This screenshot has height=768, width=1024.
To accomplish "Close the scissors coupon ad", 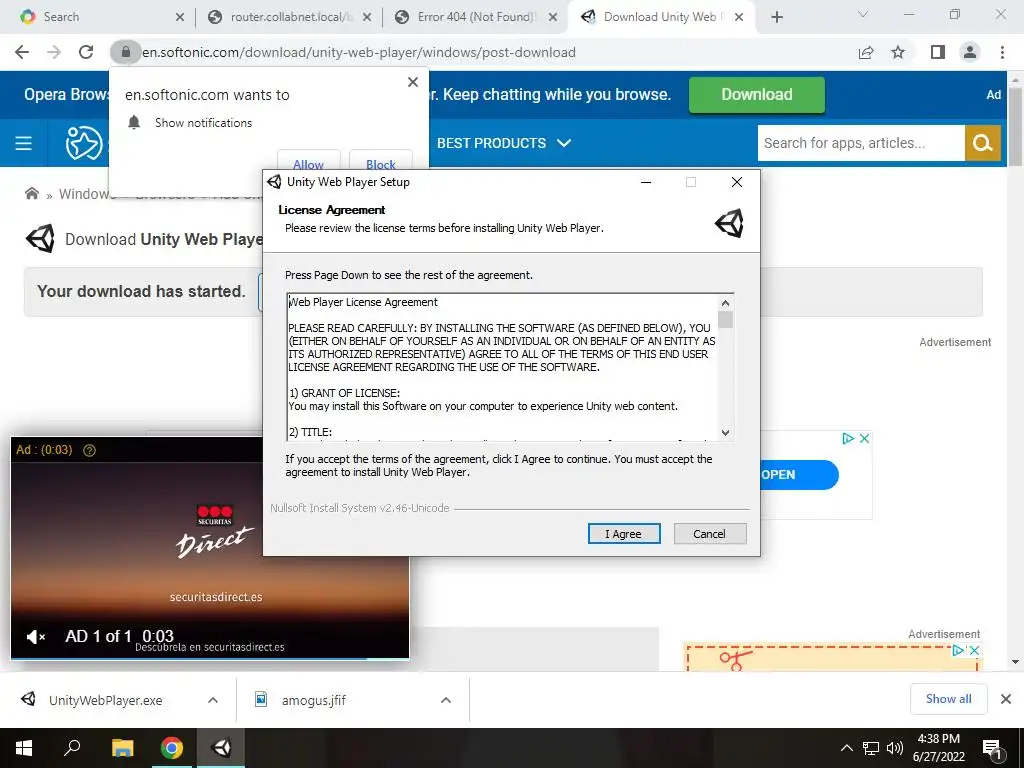I will [x=974, y=650].
